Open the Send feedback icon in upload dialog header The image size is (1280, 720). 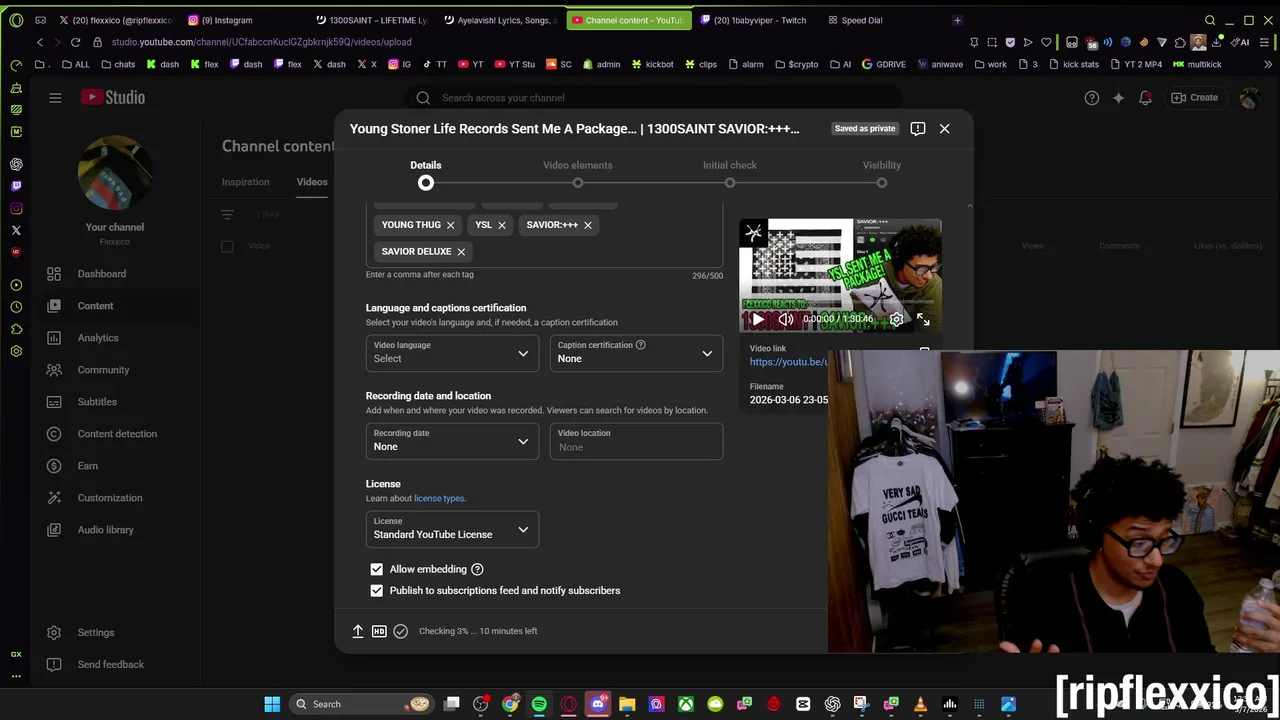918,128
